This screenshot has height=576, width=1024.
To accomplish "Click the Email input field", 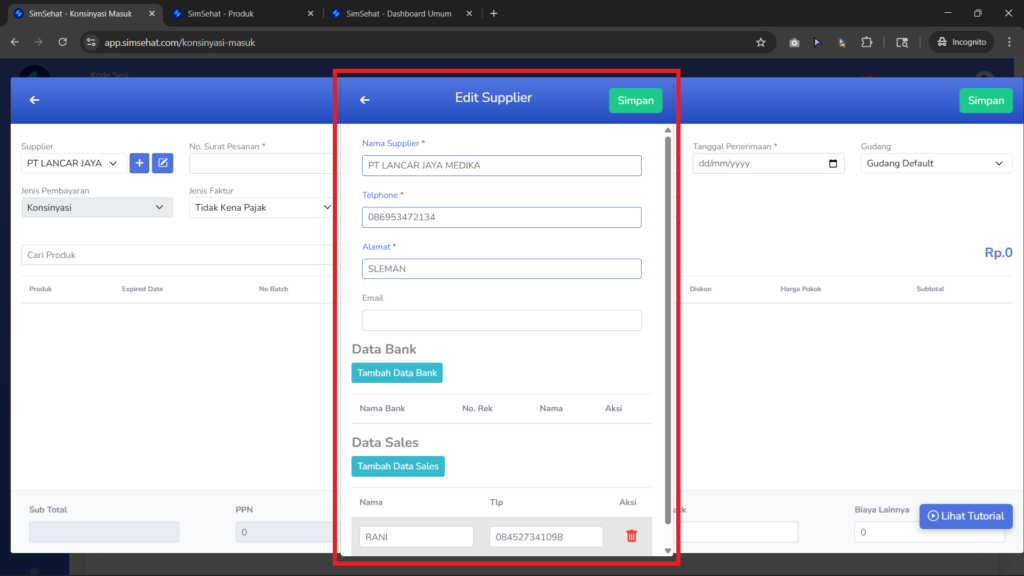I will (x=502, y=320).
